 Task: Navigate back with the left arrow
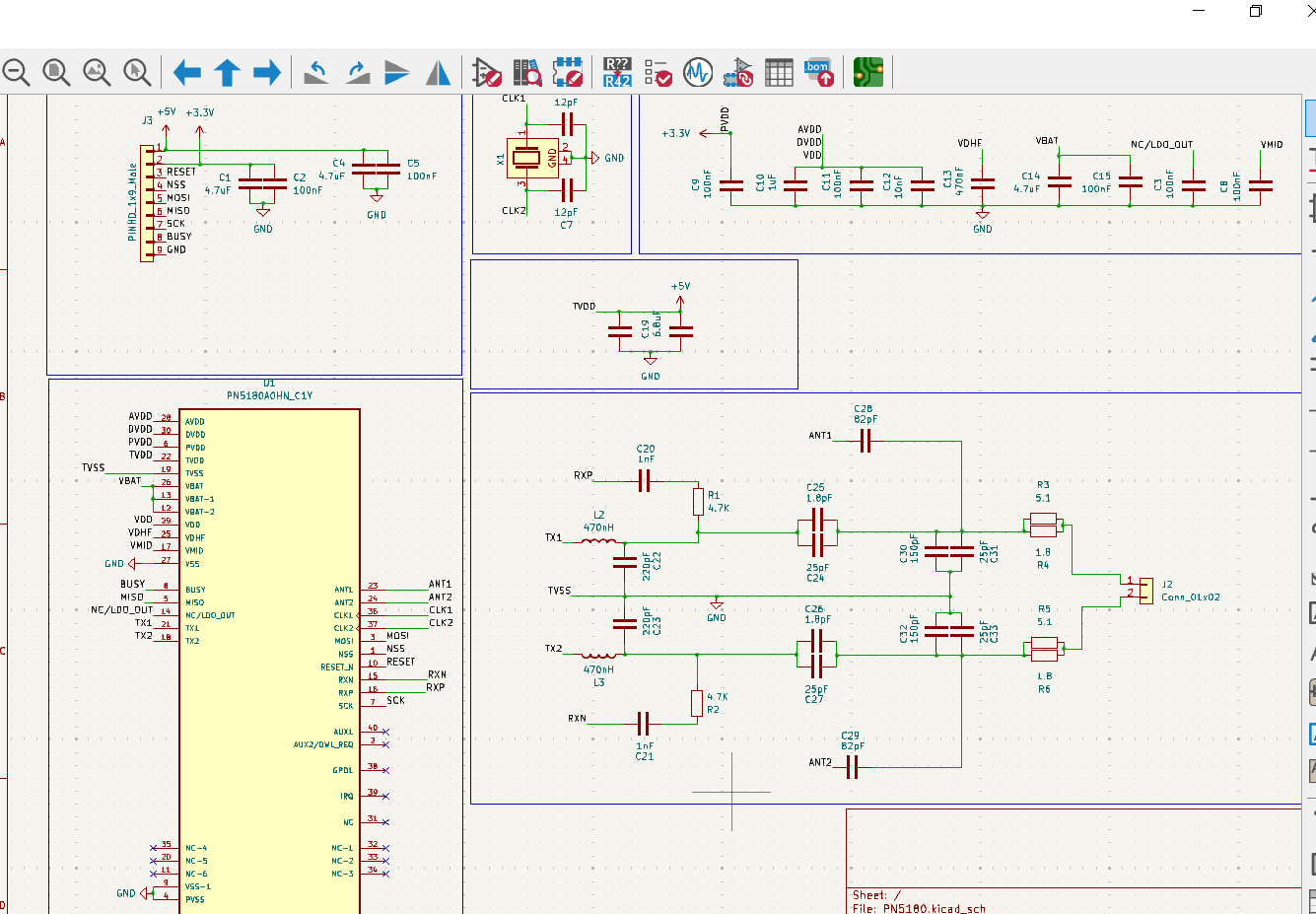pos(186,72)
